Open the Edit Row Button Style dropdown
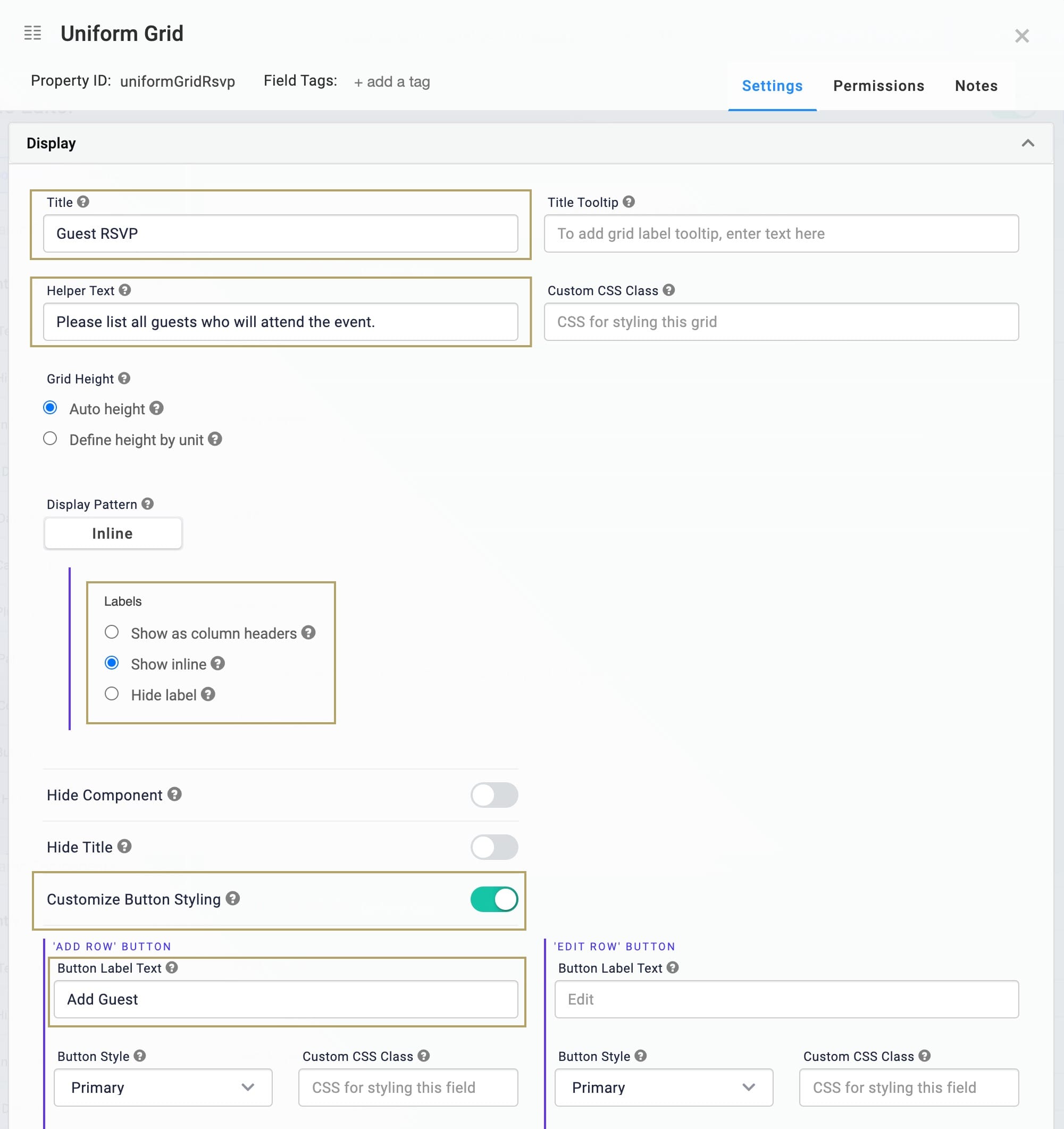 click(x=664, y=1087)
